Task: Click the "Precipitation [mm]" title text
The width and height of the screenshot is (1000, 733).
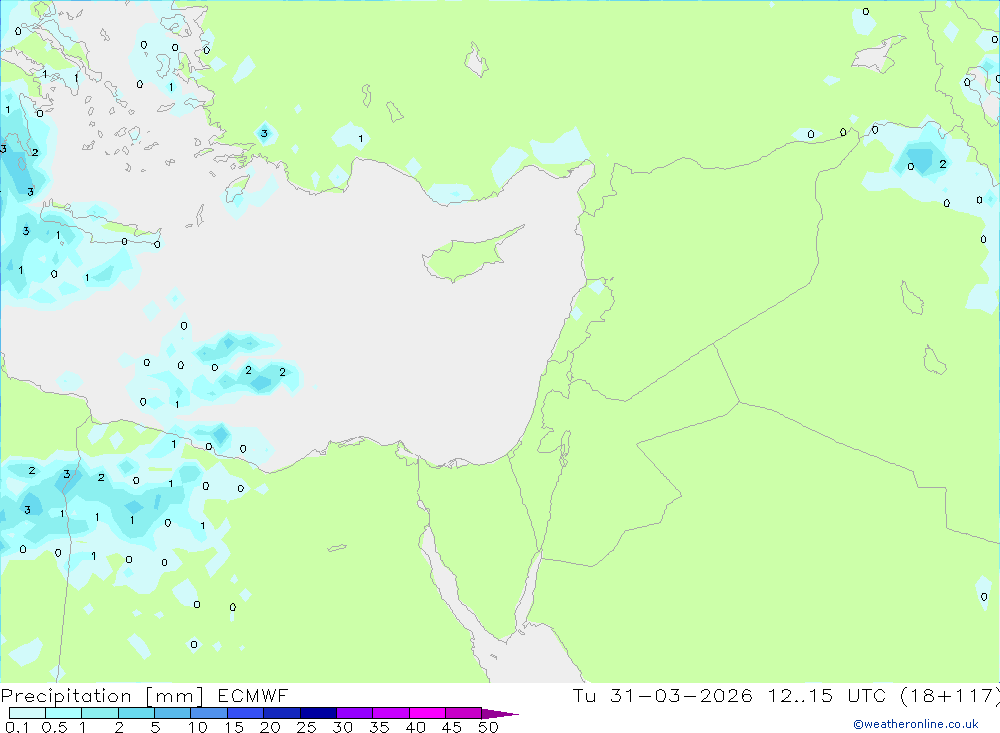Action: coord(102,696)
